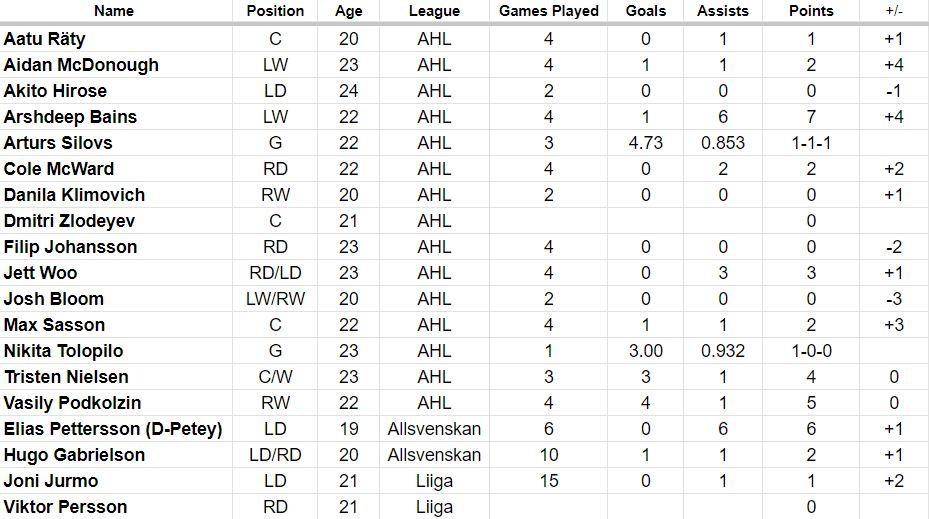
Task: Click Joni Jurmo's Liiga league cell
Action: [x=434, y=481]
